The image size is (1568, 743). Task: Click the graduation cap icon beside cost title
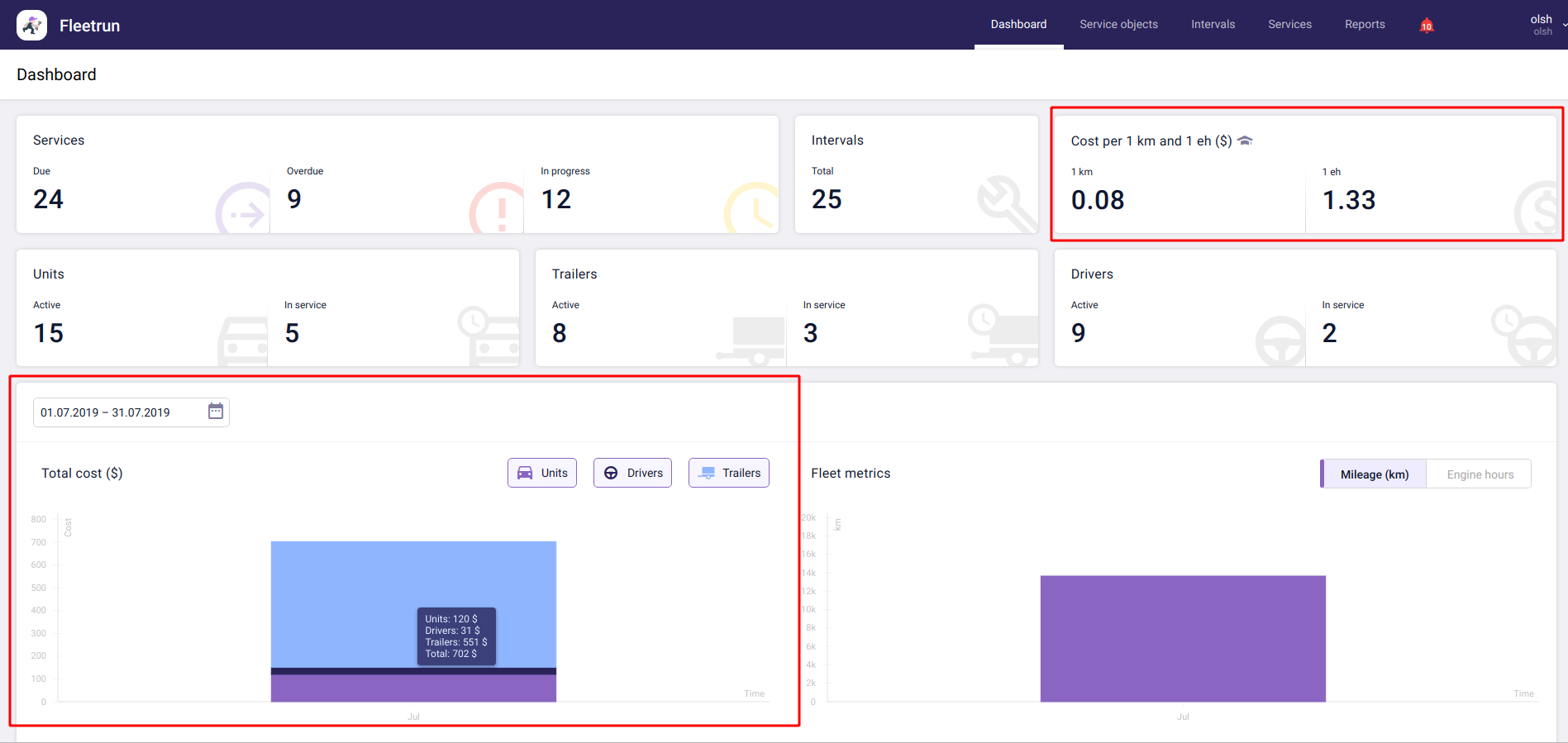coord(1245,141)
